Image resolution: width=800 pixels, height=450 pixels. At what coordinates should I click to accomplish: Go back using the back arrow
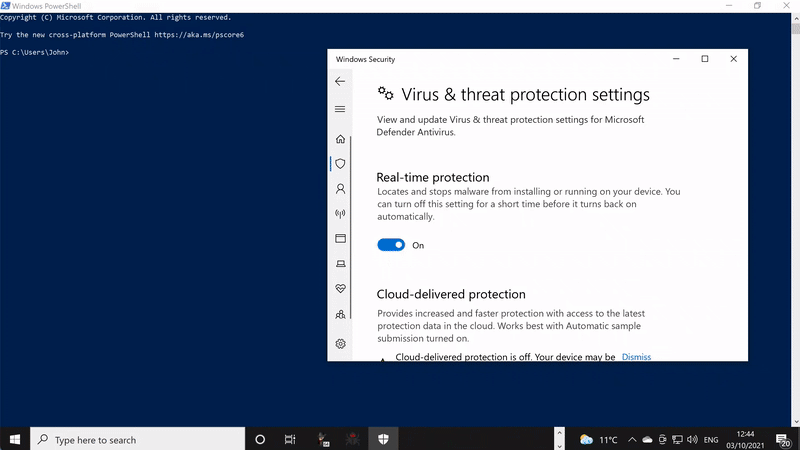(x=340, y=81)
